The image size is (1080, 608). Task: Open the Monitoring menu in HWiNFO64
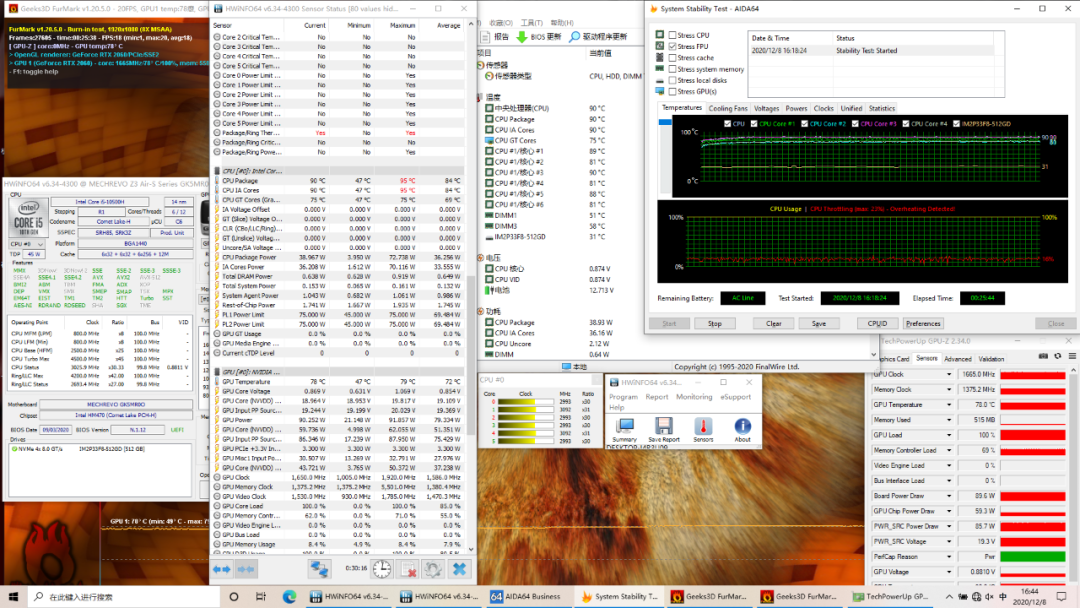(694, 397)
